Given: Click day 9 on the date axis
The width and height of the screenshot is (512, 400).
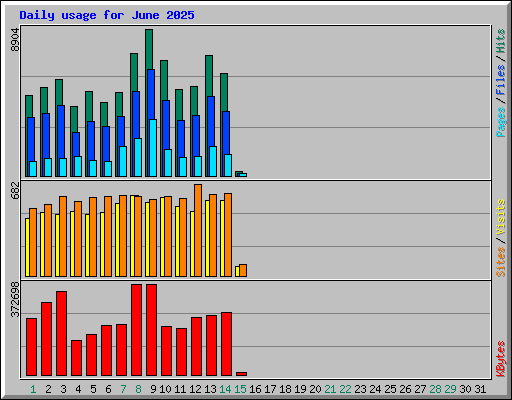Looking at the screenshot, I should (x=153, y=389).
